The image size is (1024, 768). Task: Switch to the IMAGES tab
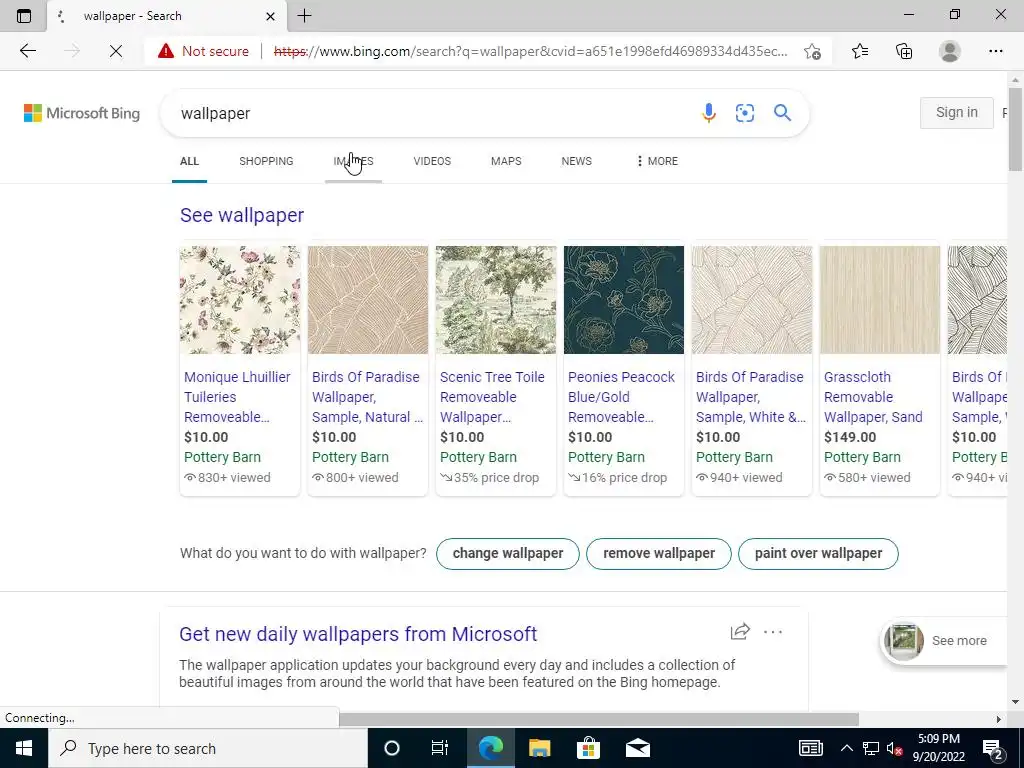[x=353, y=161]
